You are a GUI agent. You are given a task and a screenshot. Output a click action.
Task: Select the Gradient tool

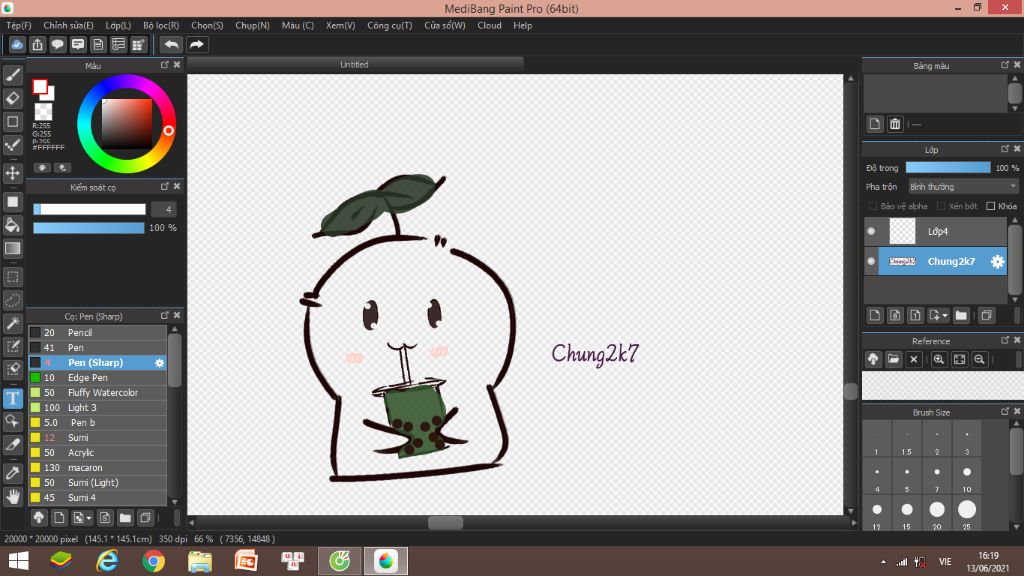[12, 249]
